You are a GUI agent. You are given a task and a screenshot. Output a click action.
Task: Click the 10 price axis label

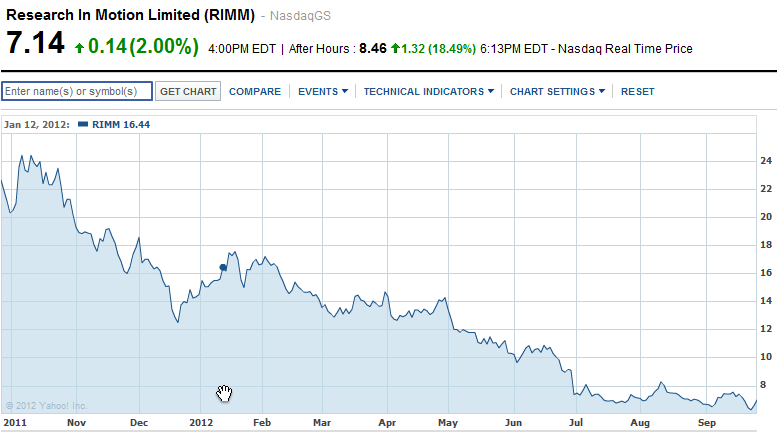coord(766,357)
